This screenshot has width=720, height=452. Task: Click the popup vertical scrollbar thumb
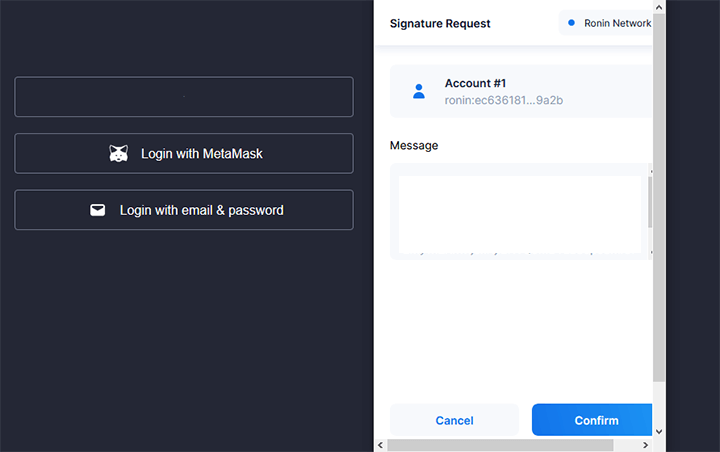click(659, 198)
